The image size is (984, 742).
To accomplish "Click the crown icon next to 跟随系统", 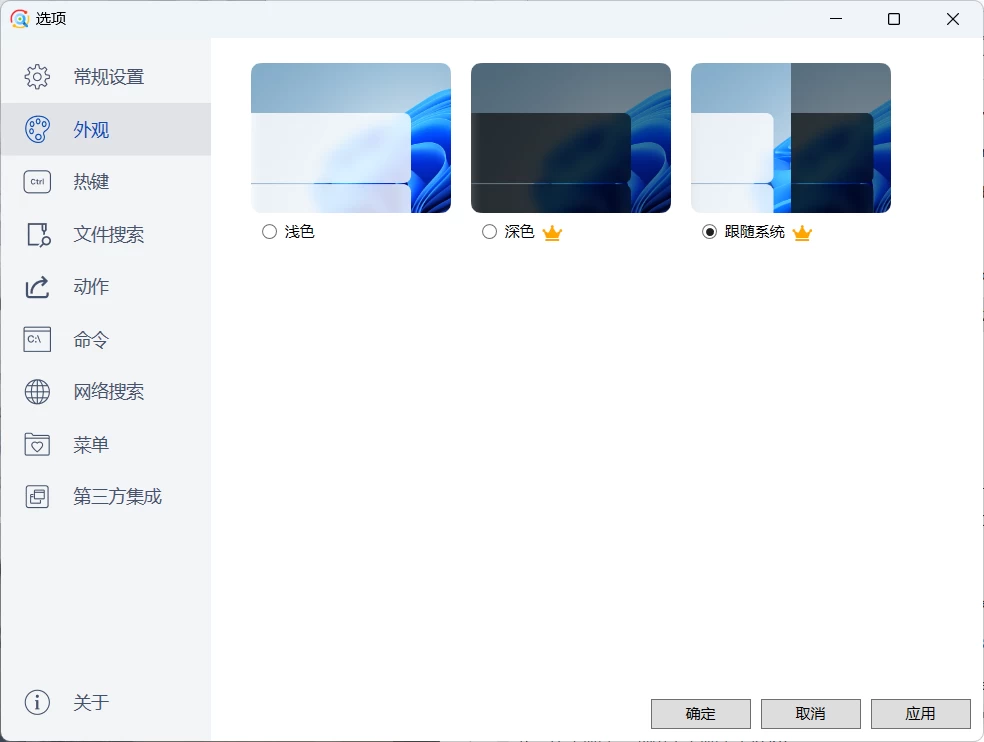I will pyautogui.click(x=802, y=233).
